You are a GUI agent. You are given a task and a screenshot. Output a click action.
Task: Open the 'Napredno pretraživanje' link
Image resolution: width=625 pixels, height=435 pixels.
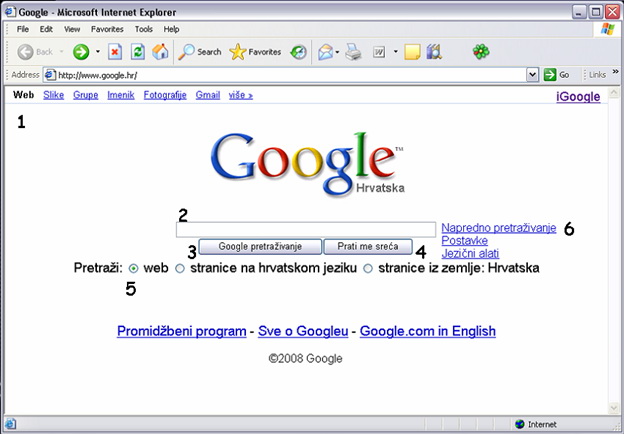click(498, 228)
